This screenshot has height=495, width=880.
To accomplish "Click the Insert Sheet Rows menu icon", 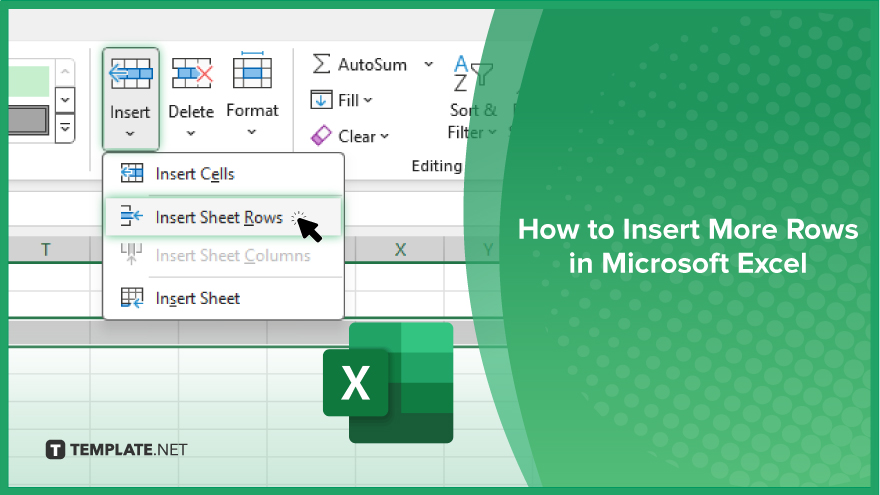I will coord(132,216).
